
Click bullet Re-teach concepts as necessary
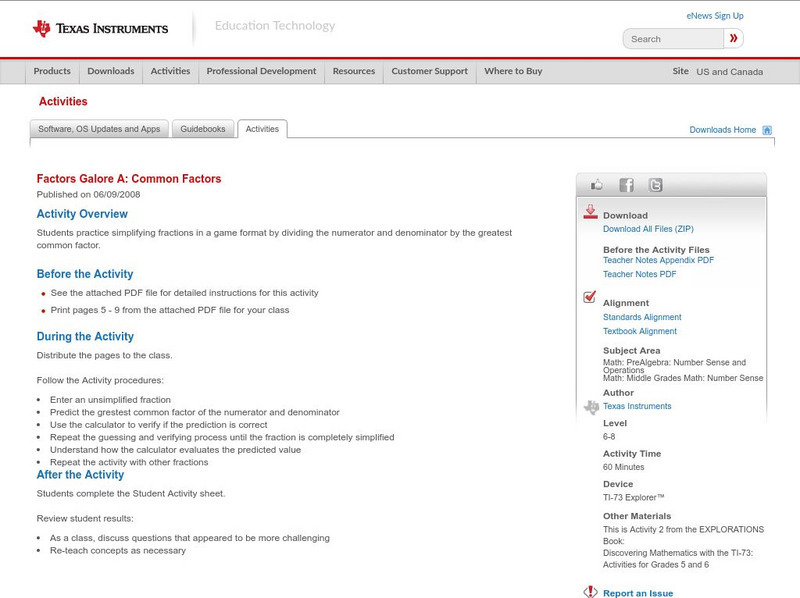(118, 551)
